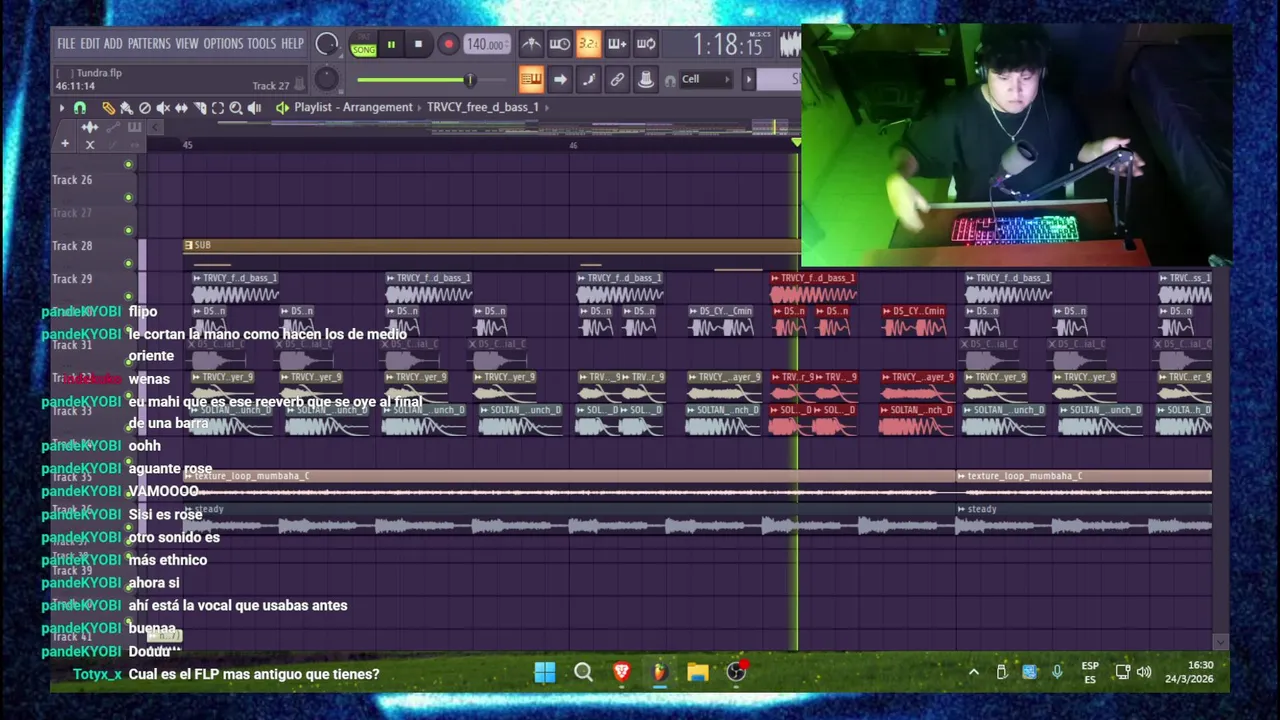Click the X icon beside the plus button
The image size is (1280, 720).
90,145
